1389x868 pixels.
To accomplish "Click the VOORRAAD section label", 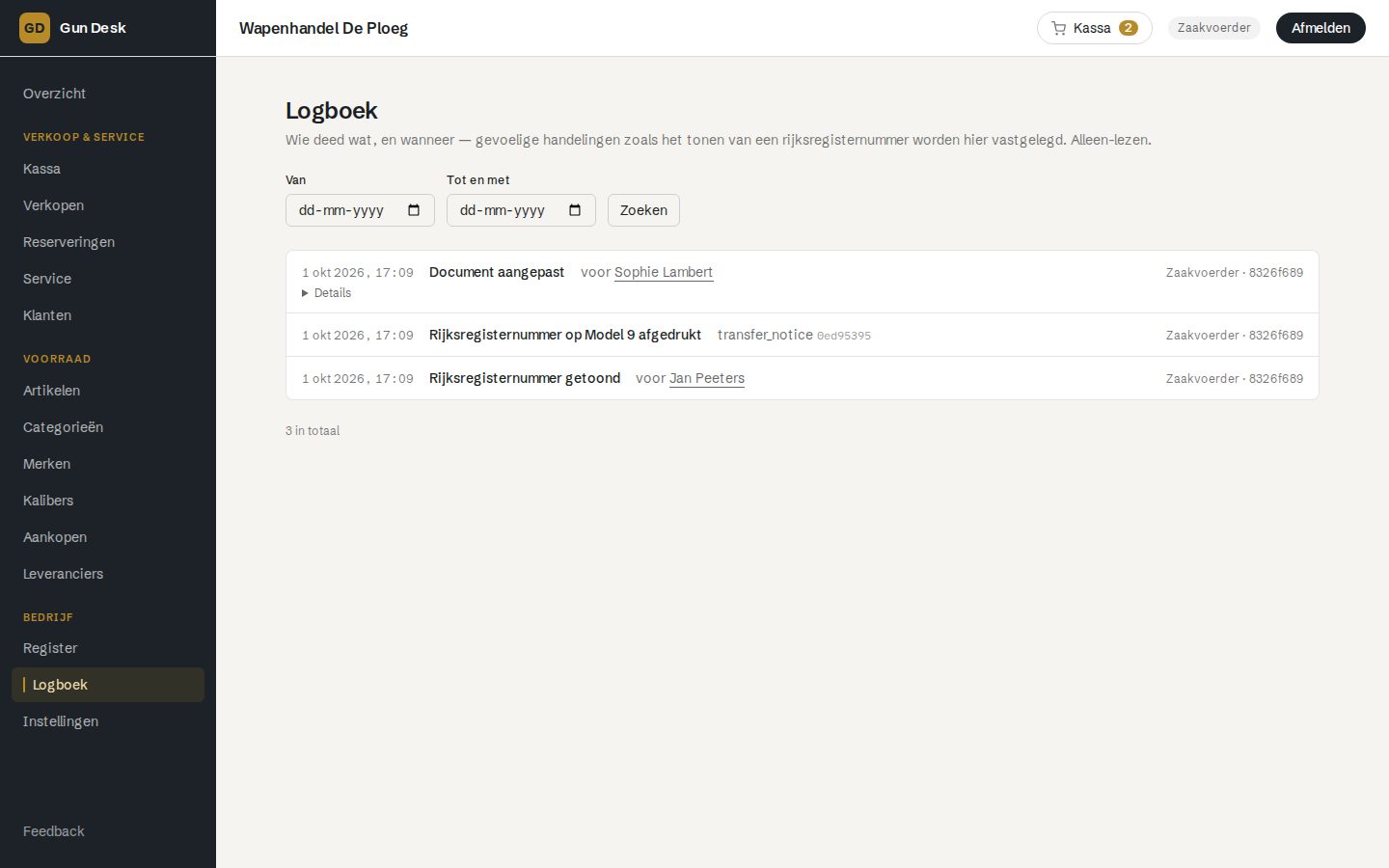I will pos(57,359).
